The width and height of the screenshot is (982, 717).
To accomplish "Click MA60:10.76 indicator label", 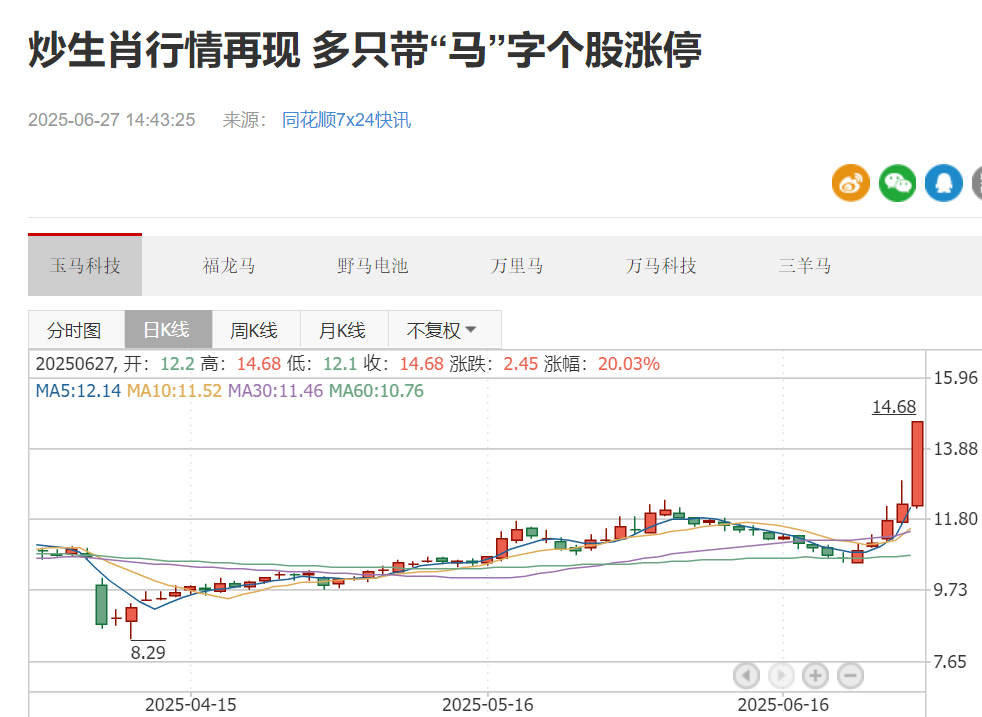I will [x=376, y=391].
